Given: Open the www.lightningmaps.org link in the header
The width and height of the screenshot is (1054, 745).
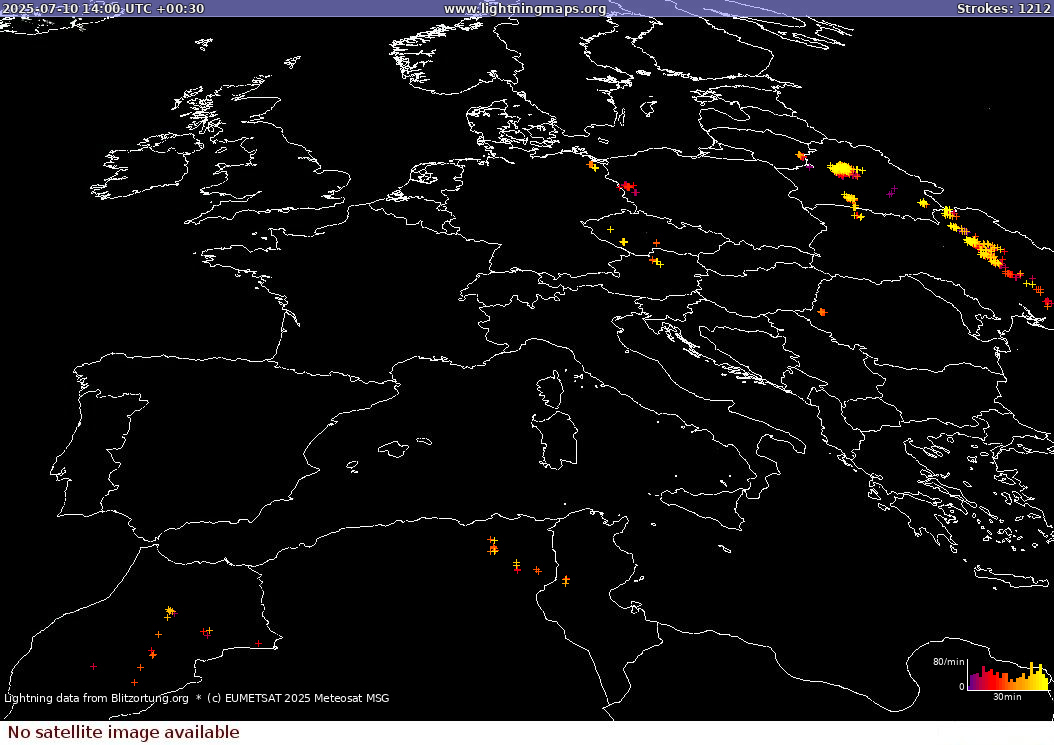Looking at the screenshot, I should tap(525, 9).
